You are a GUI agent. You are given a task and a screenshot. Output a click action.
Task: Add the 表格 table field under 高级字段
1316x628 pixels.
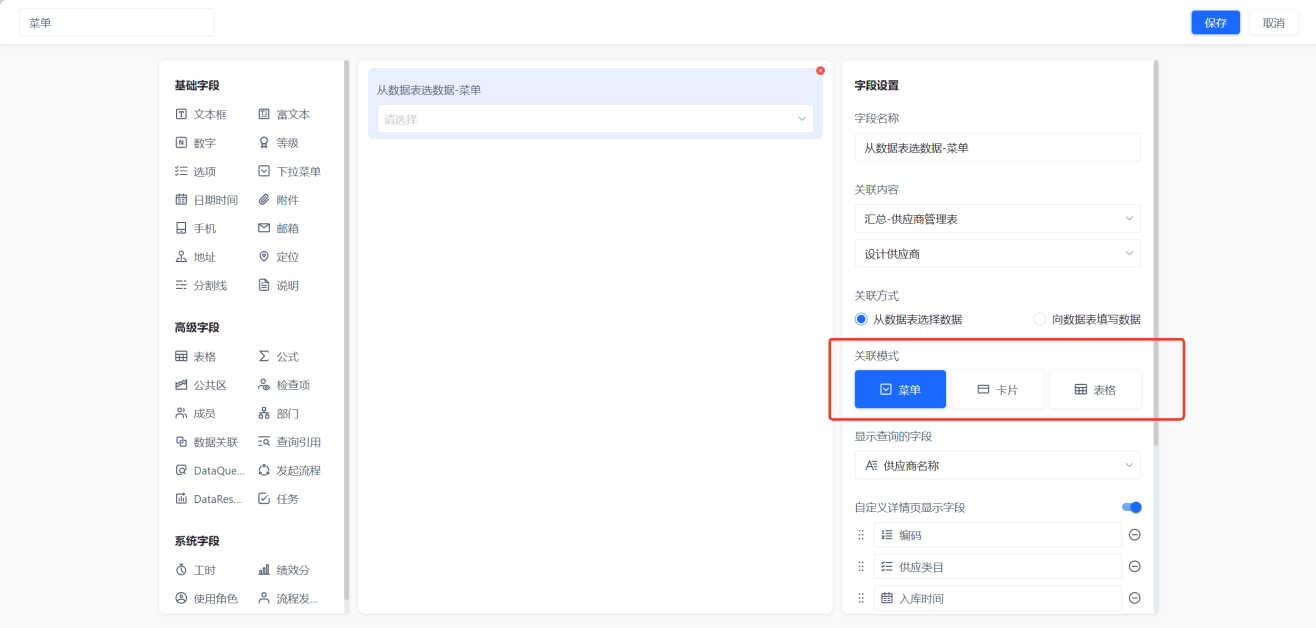click(x=195, y=356)
